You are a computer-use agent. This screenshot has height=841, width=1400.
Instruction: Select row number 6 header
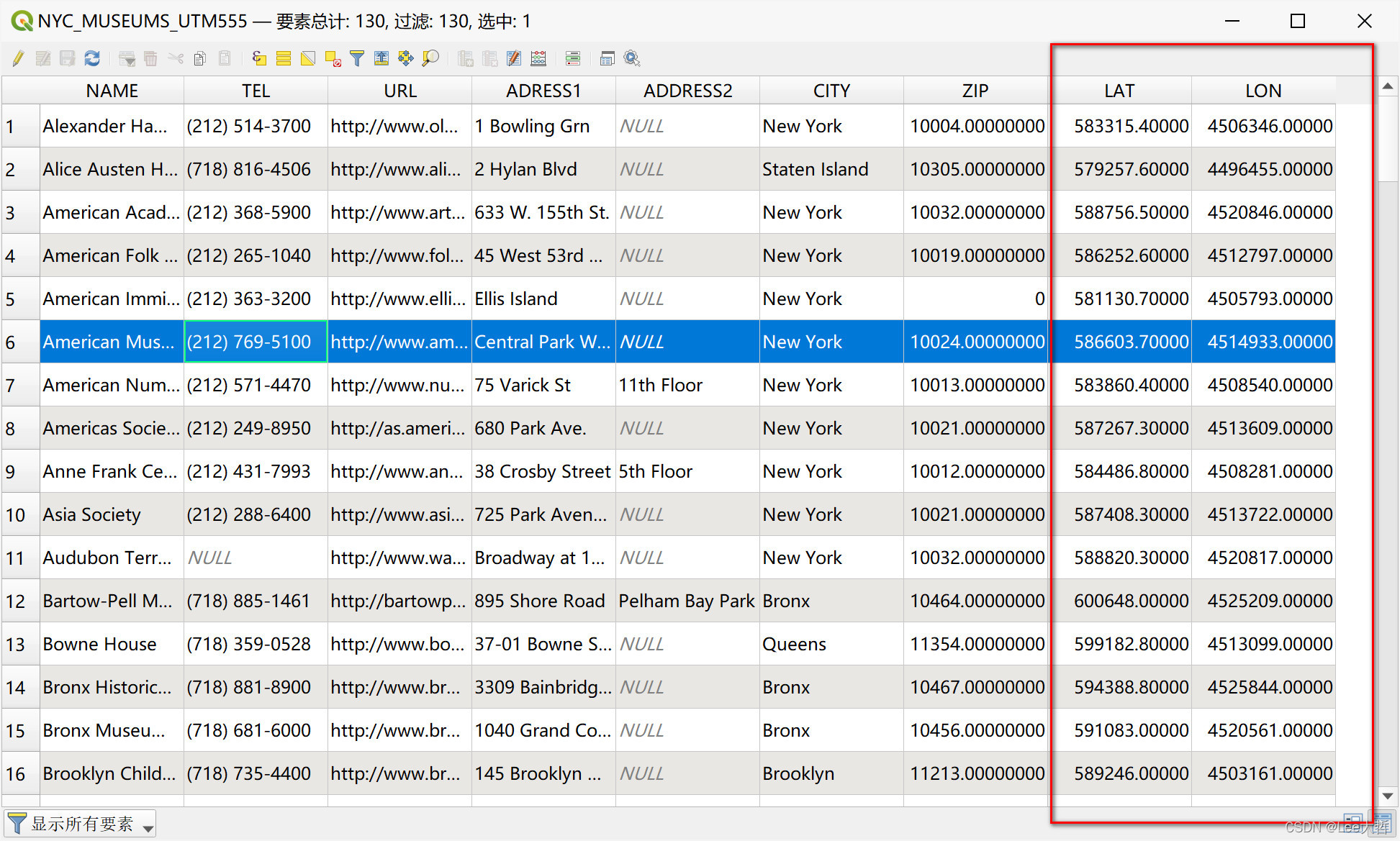click(x=20, y=342)
